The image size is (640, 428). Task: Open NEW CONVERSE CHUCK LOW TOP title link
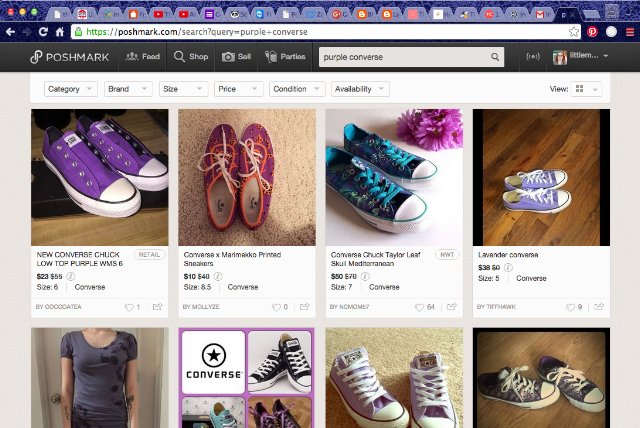point(80,259)
